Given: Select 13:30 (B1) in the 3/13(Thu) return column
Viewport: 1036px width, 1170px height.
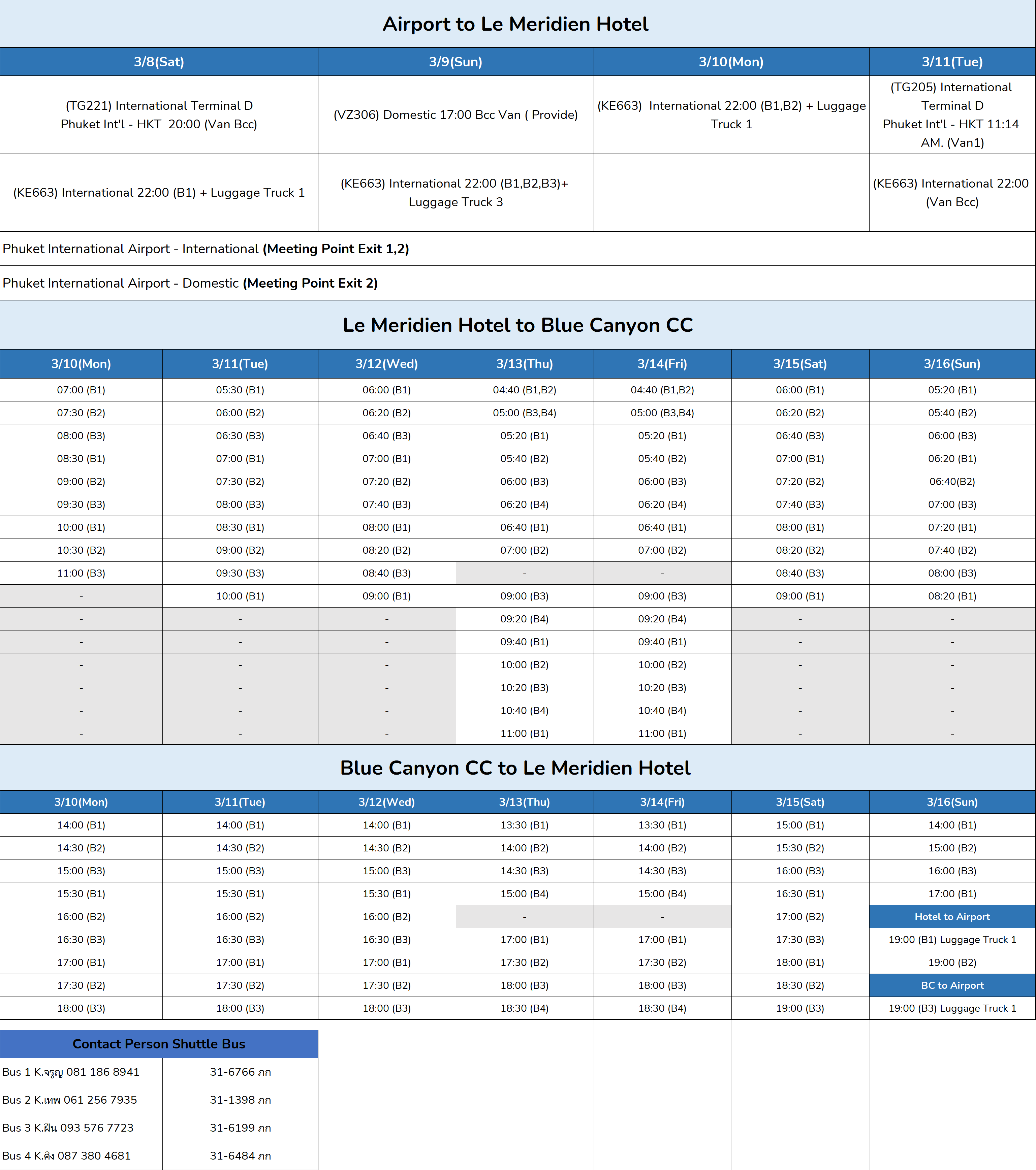Looking at the screenshot, I should 525,825.
